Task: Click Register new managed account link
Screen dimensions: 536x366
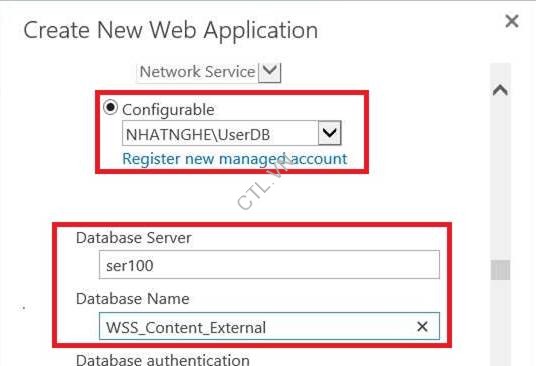Action: point(234,159)
